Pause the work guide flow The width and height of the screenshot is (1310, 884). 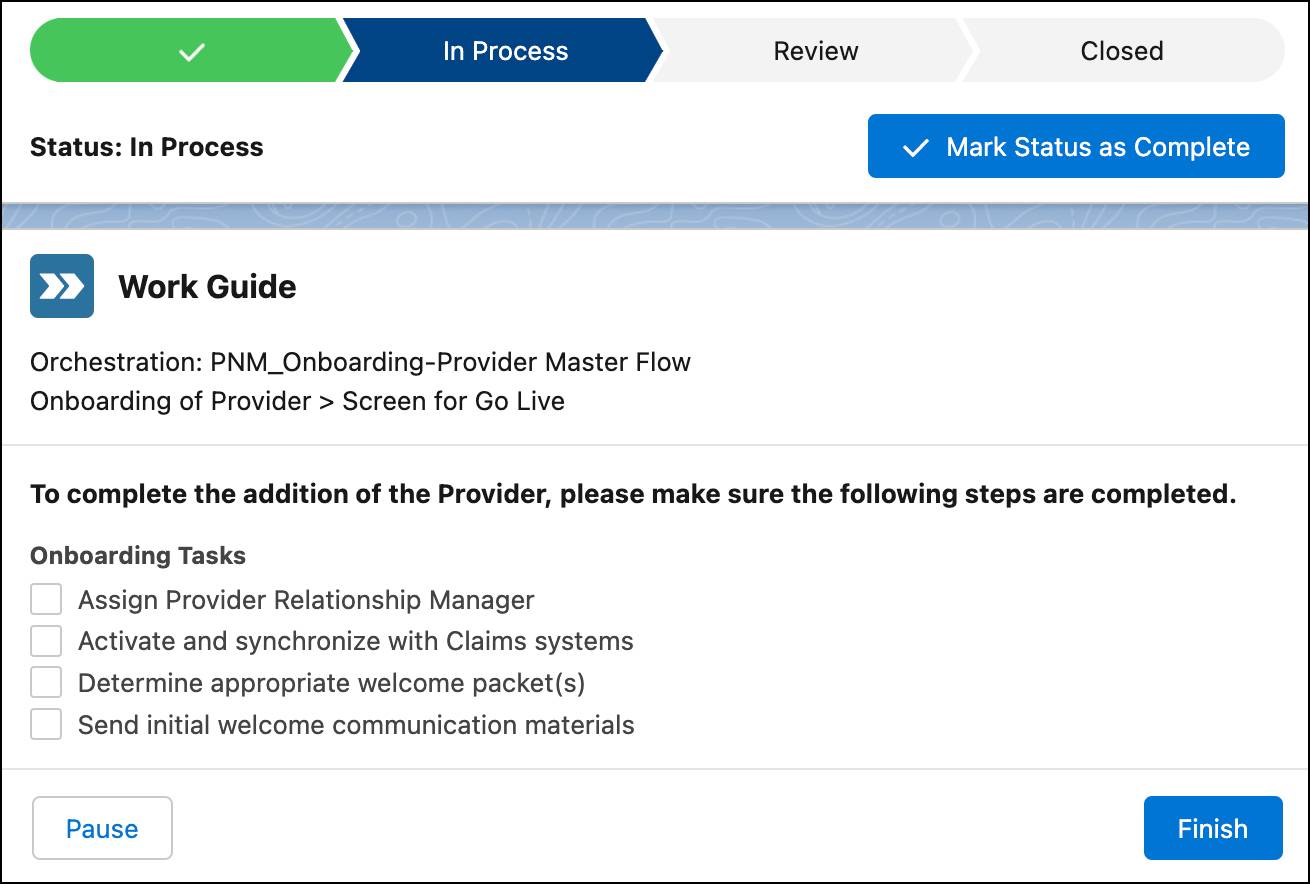tap(102, 828)
